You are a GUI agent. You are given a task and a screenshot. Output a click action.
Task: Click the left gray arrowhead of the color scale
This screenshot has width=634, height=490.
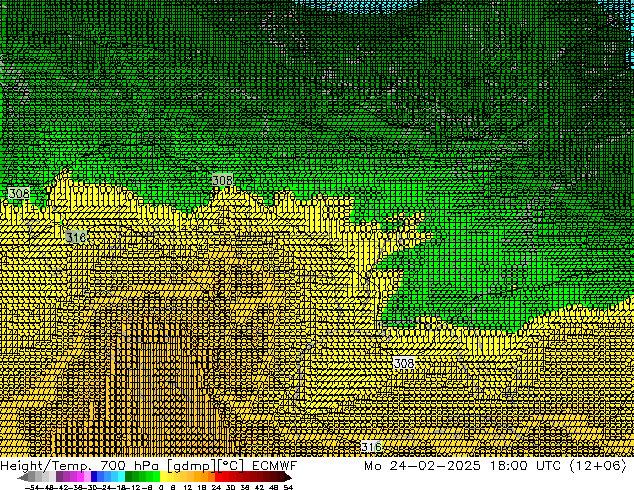point(23,477)
